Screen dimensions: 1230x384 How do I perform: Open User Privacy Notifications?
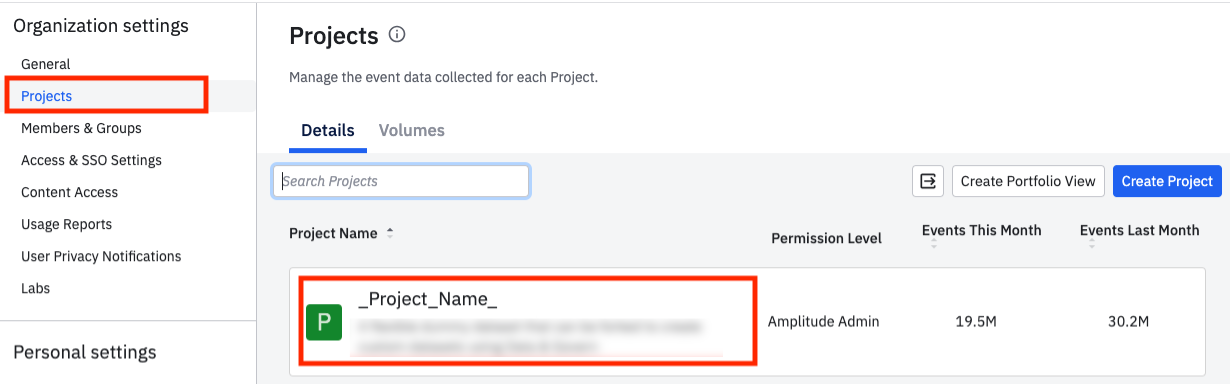101,256
